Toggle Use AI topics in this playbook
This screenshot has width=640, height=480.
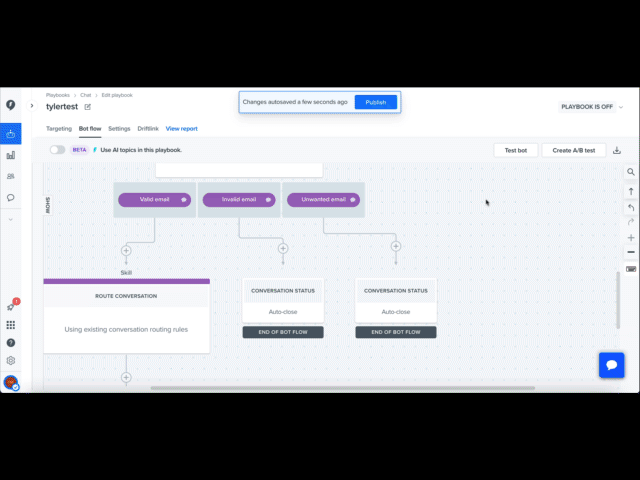click(x=58, y=150)
